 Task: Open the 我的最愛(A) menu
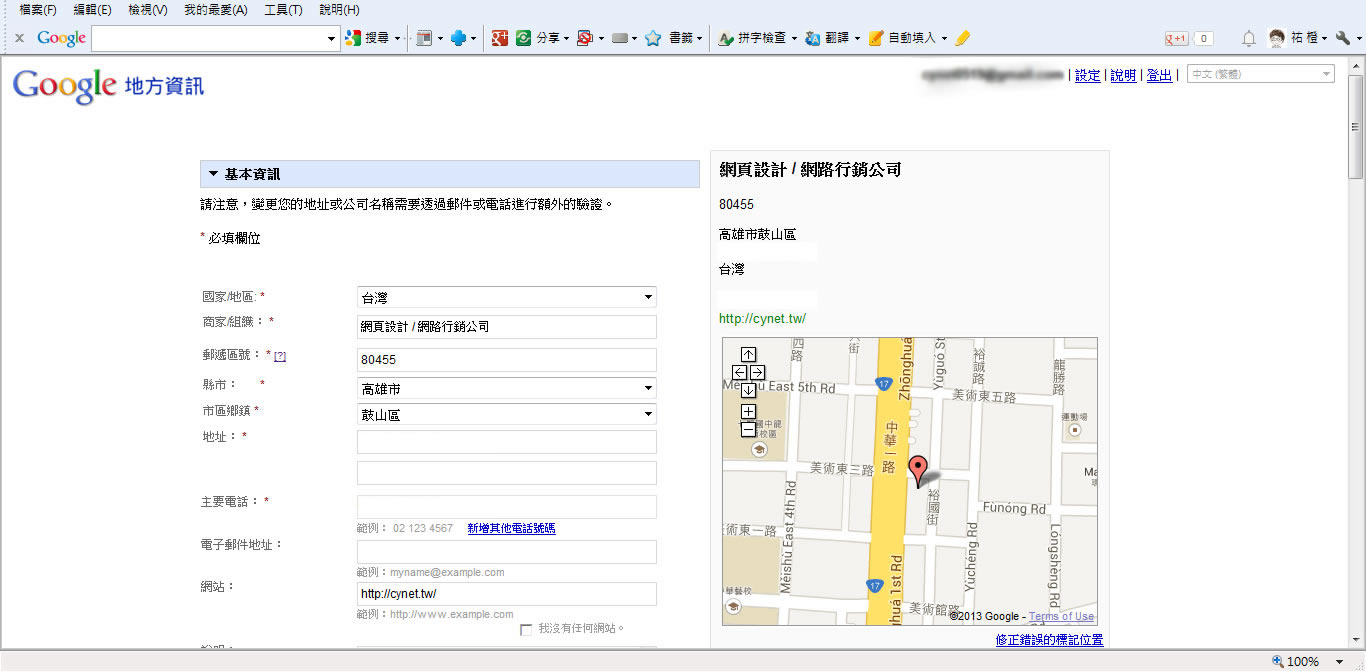coord(215,10)
